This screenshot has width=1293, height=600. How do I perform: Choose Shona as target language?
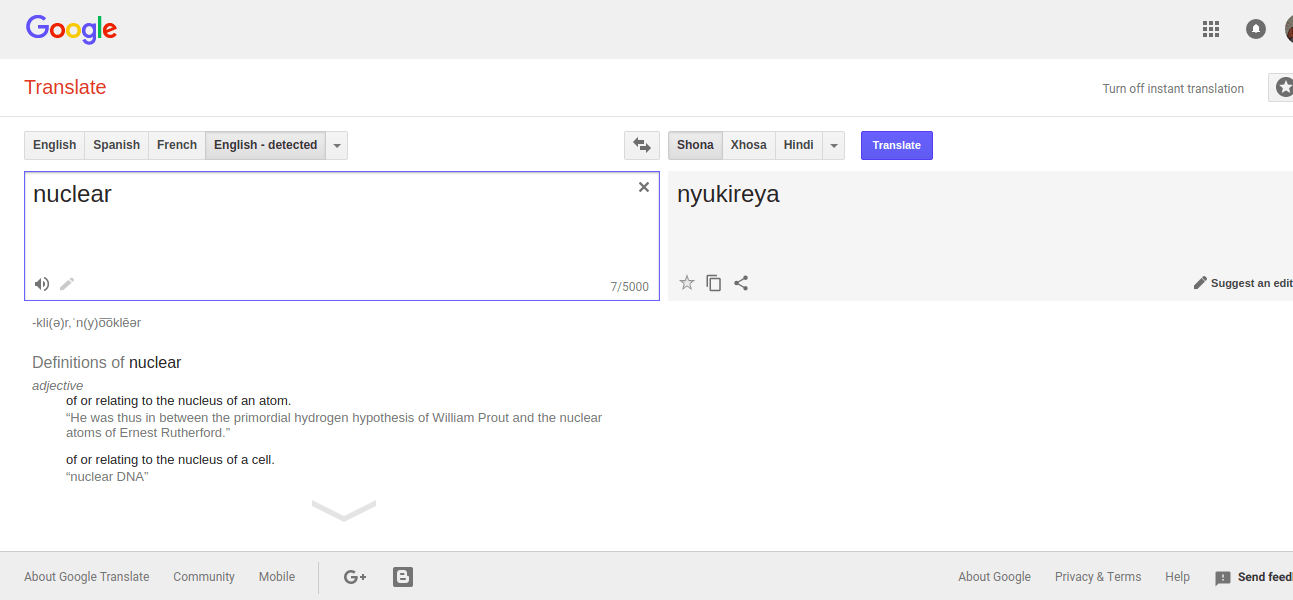(x=695, y=145)
